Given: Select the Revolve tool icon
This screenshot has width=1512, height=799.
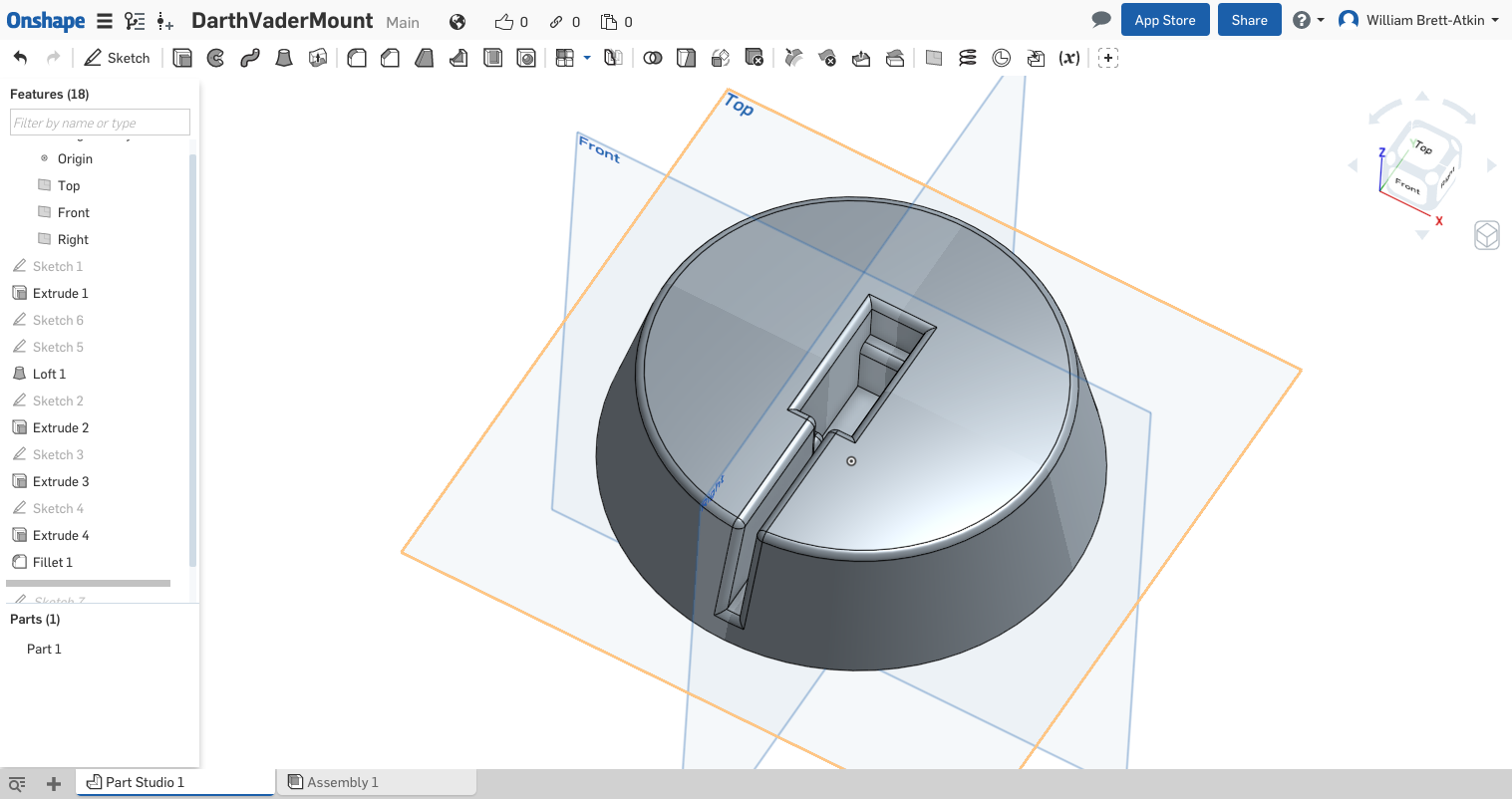Looking at the screenshot, I should pos(215,58).
